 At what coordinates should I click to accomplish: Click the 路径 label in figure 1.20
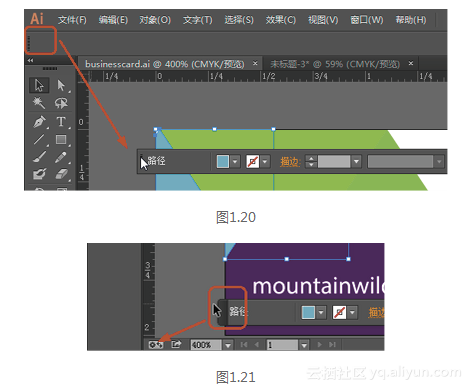[x=157, y=161]
